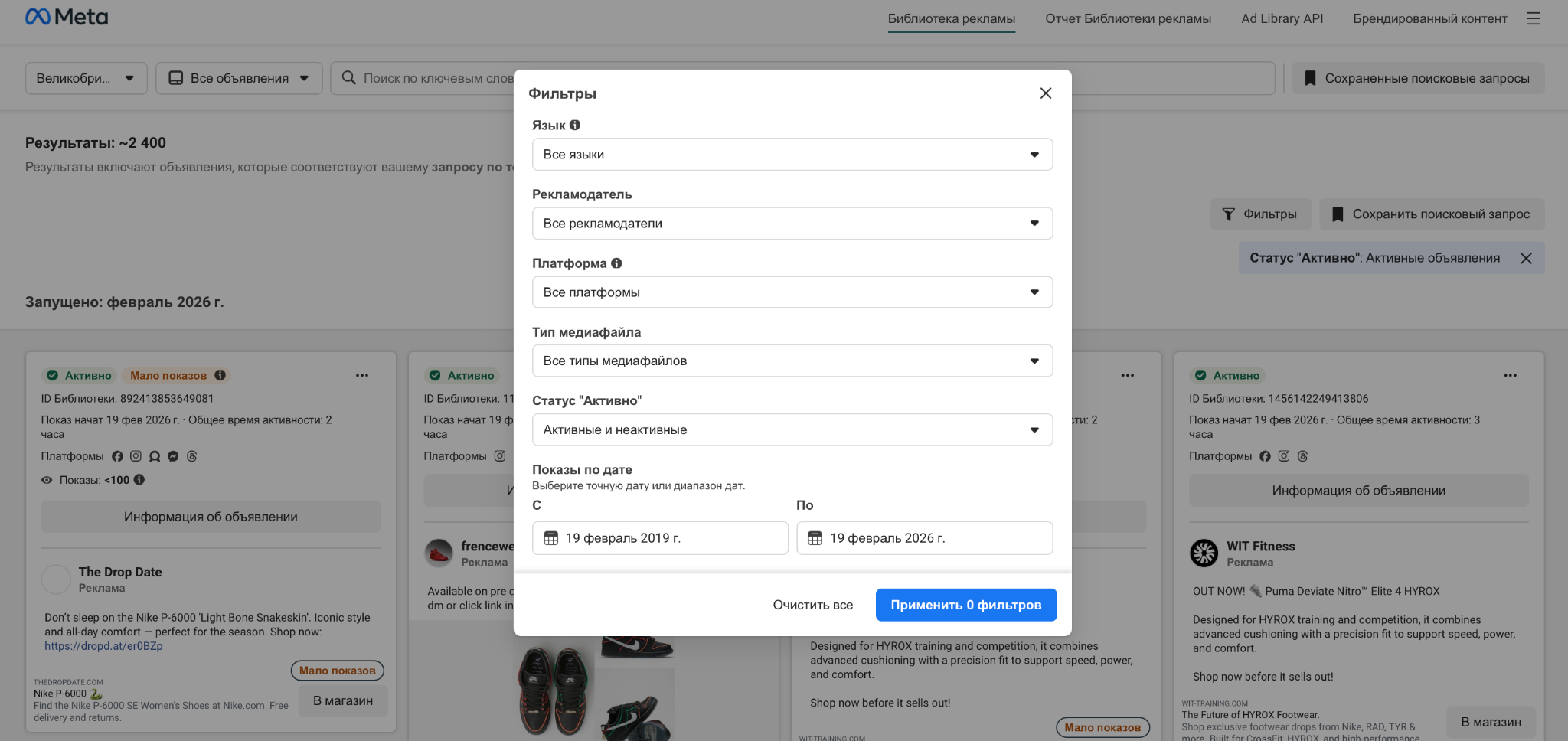The height and width of the screenshot is (741, 1568).
Task: Open the dropd.at link in Nike P-6000 ad
Action: pyautogui.click(x=103, y=645)
